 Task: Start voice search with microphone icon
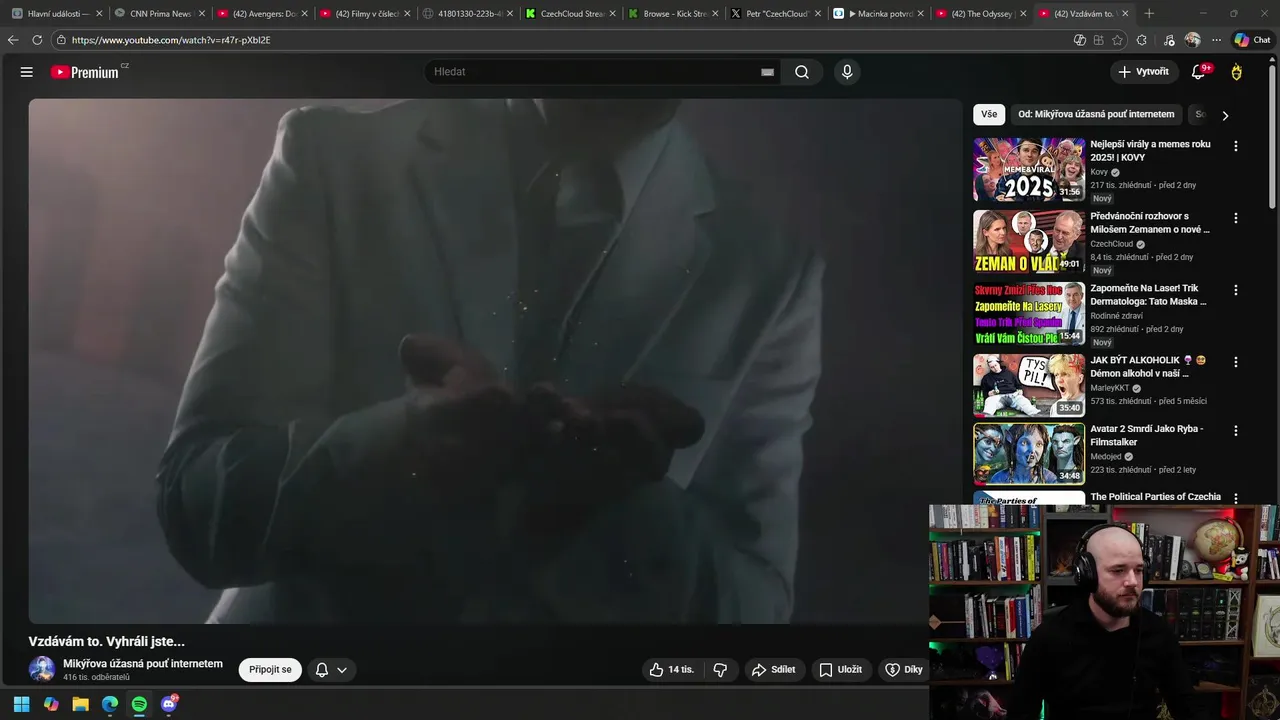coord(847,72)
